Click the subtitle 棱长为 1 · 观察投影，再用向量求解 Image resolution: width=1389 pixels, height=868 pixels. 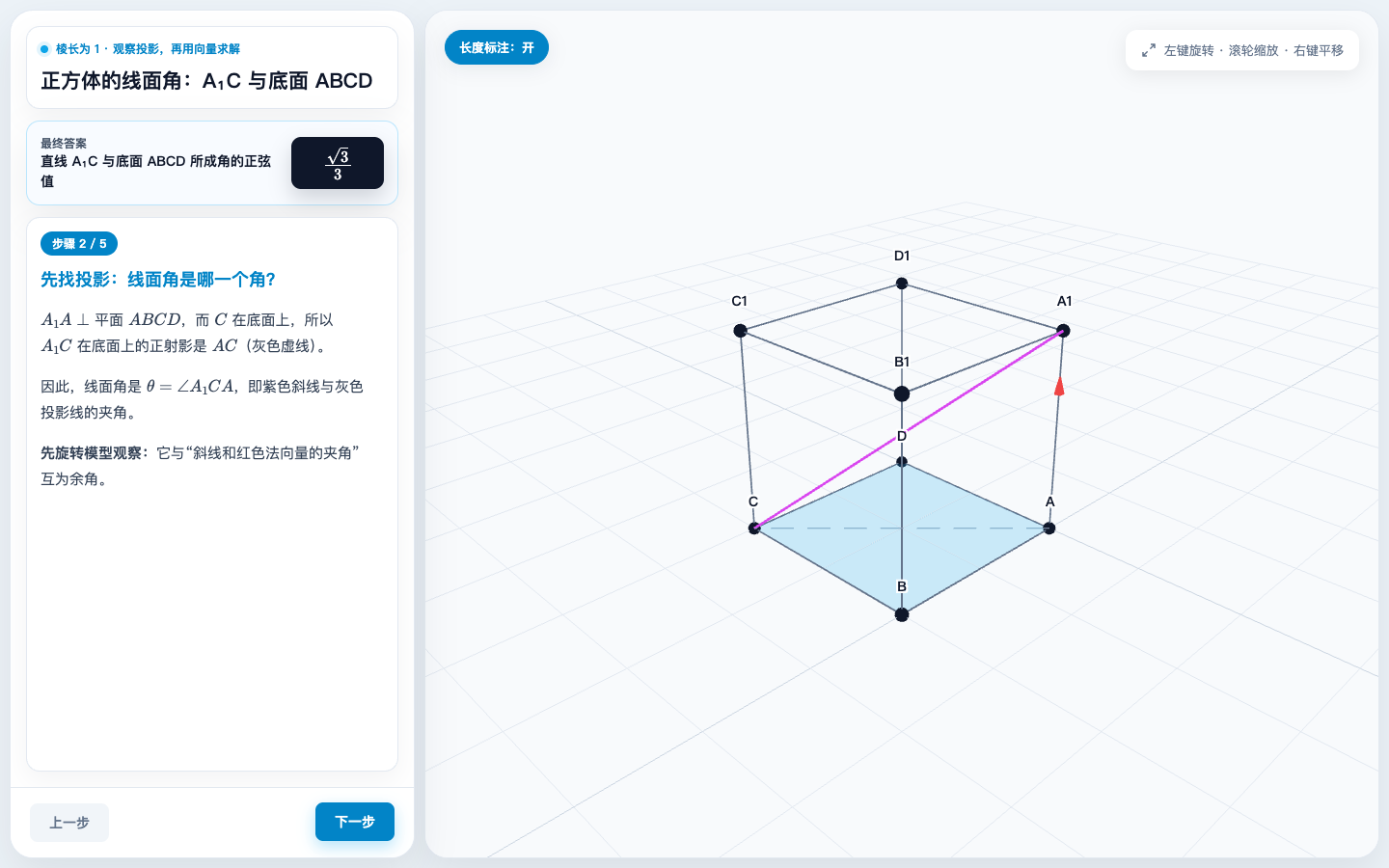pos(148,49)
